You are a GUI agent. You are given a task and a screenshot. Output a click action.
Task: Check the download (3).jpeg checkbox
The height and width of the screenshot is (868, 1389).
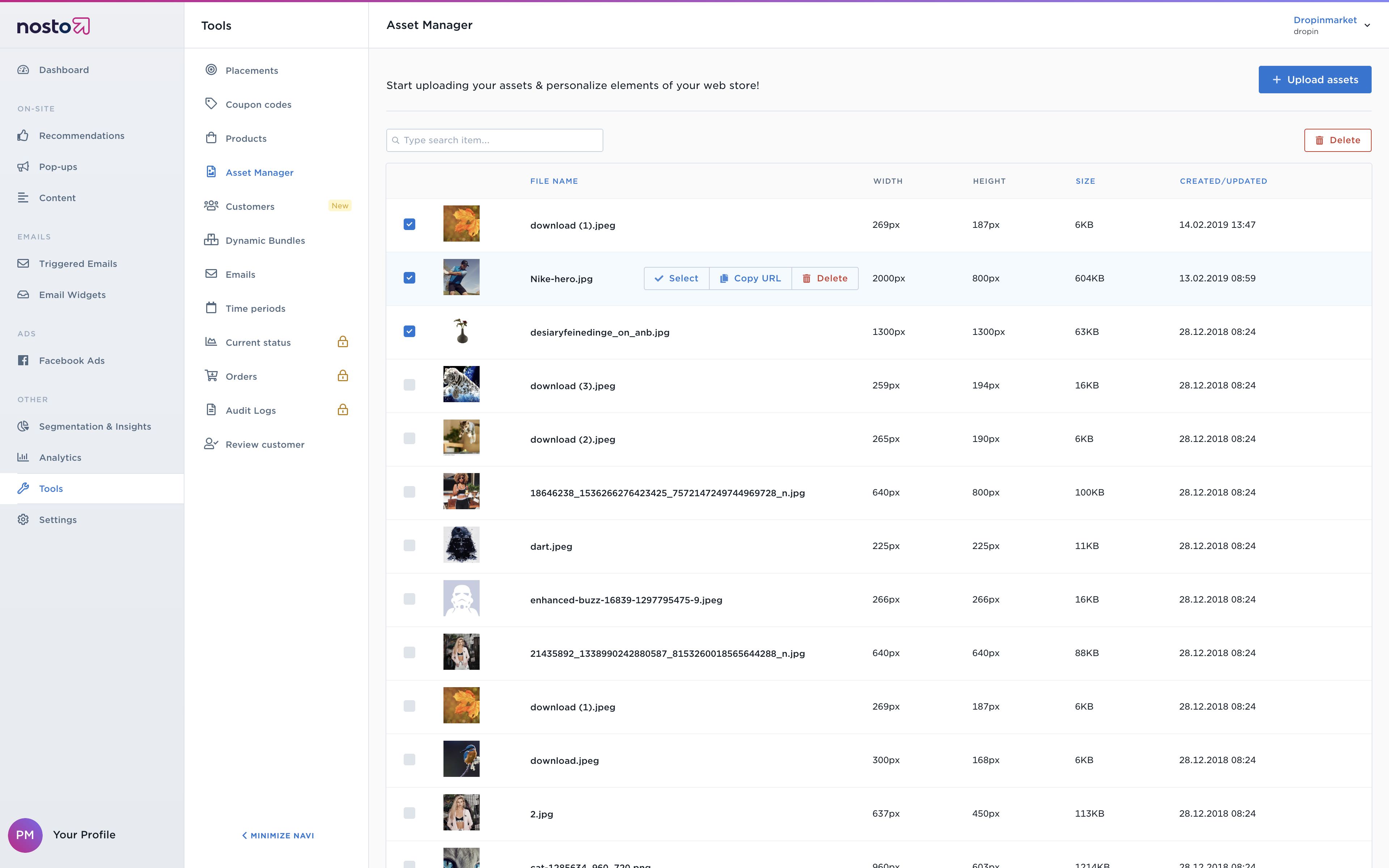point(409,384)
